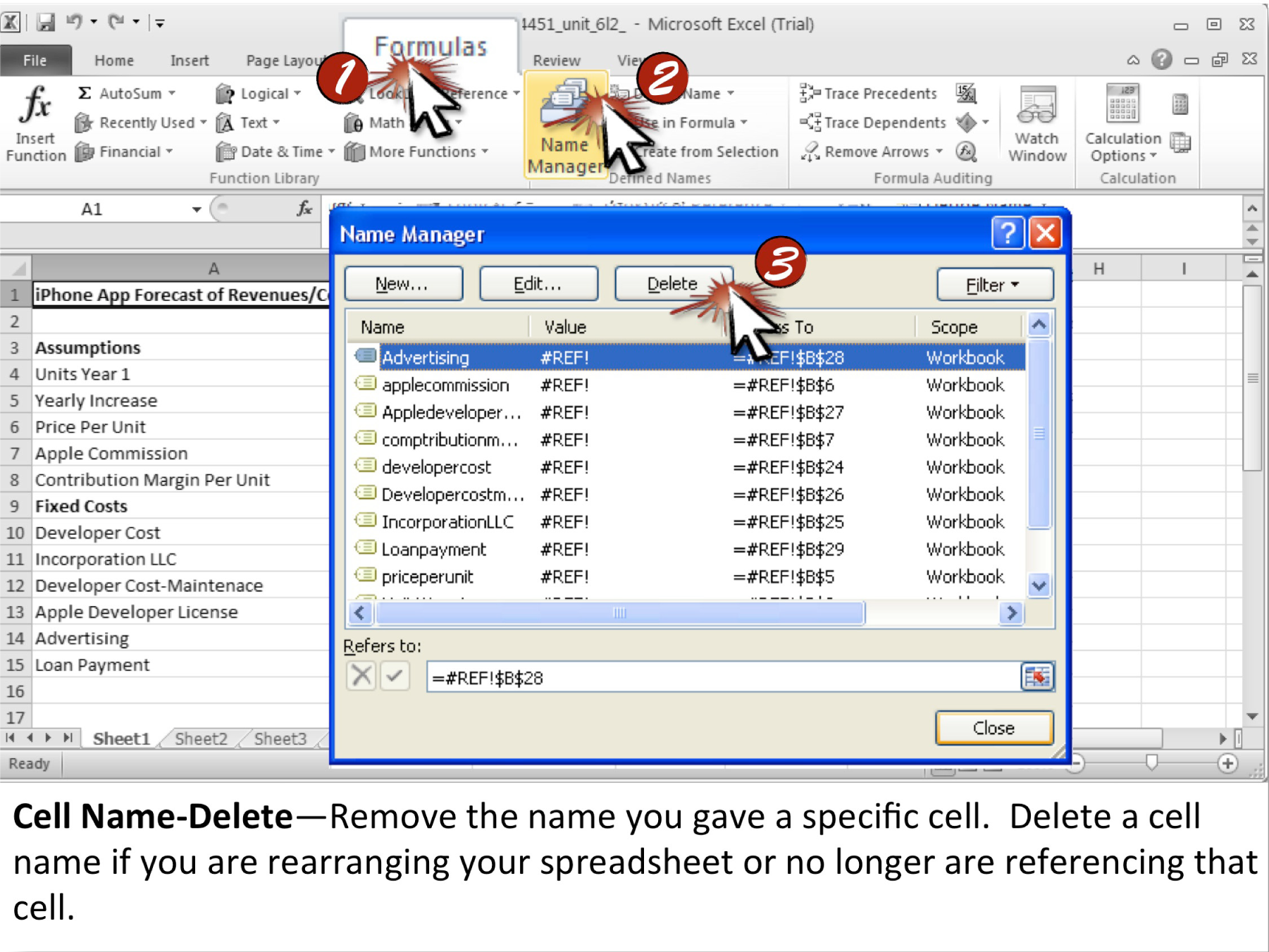
Task: Open the Date & Time functions dropdown
Action: (x=276, y=152)
